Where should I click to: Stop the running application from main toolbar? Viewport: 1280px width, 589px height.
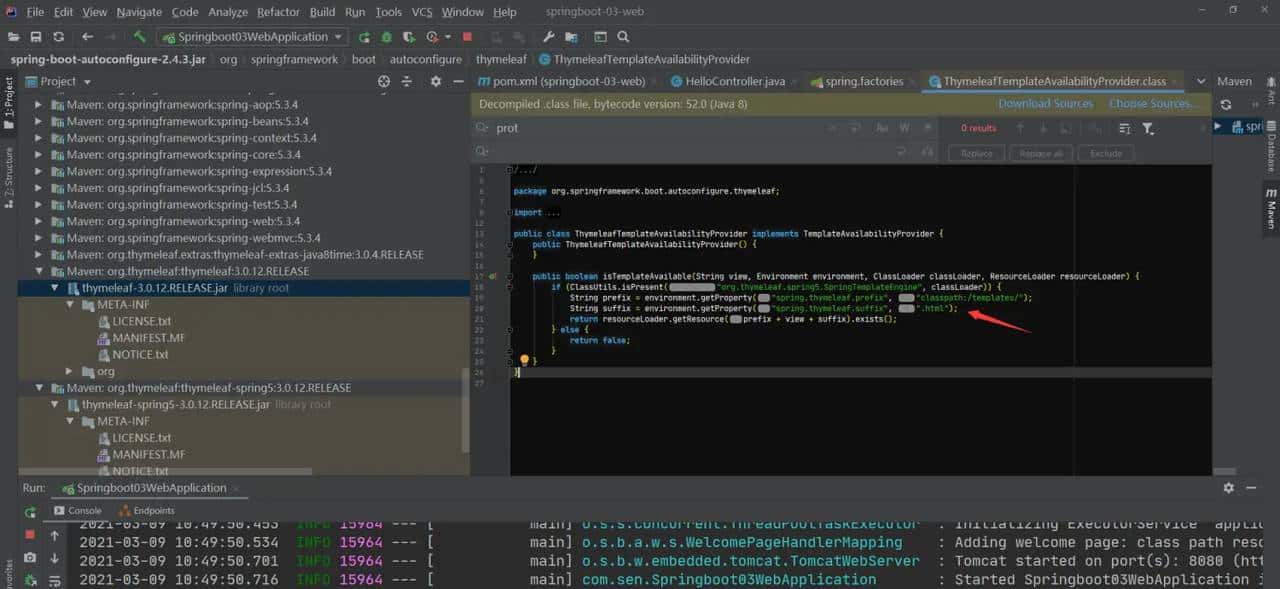(x=467, y=37)
